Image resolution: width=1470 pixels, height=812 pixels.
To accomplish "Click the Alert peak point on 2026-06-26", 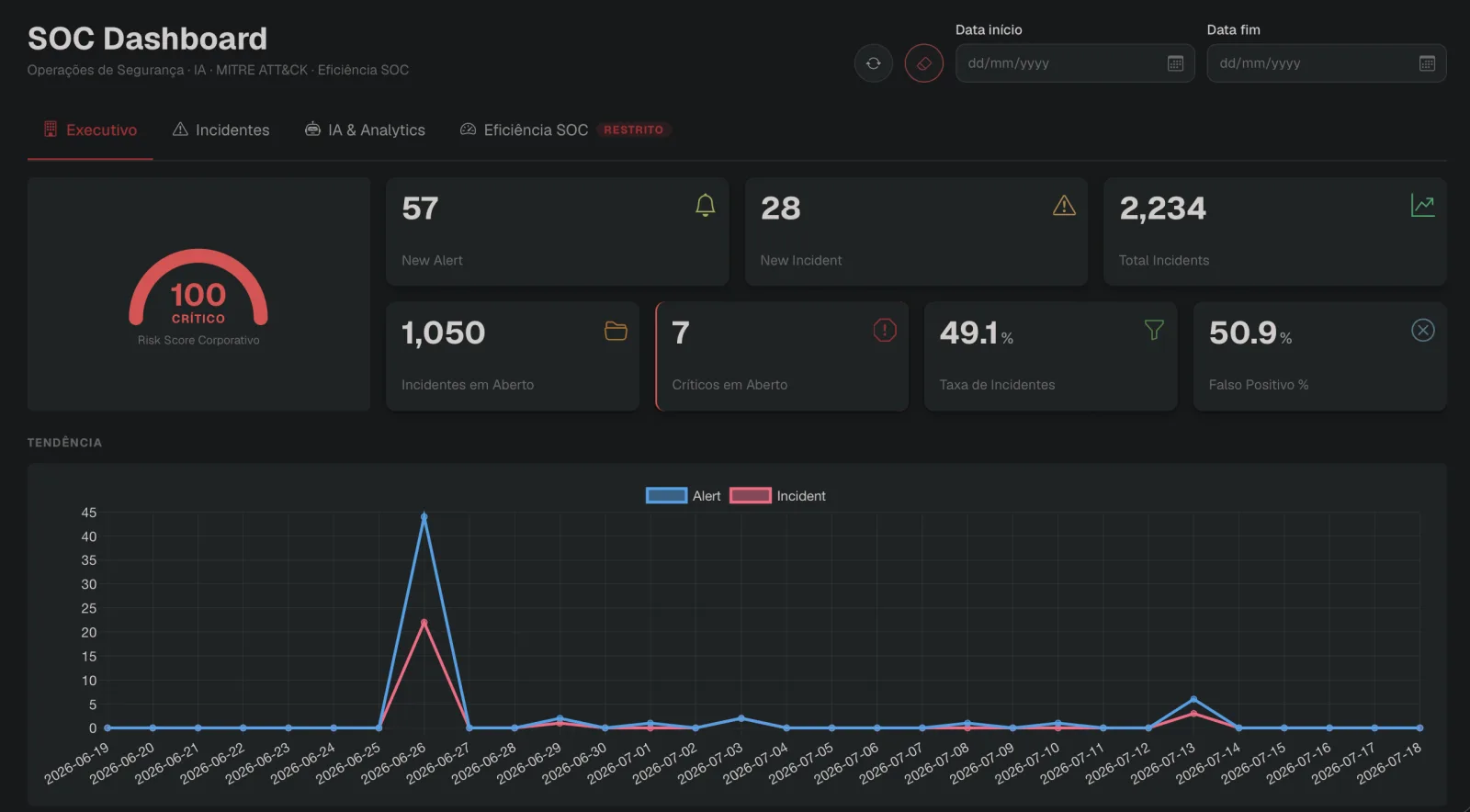I will pyautogui.click(x=424, y=516).
